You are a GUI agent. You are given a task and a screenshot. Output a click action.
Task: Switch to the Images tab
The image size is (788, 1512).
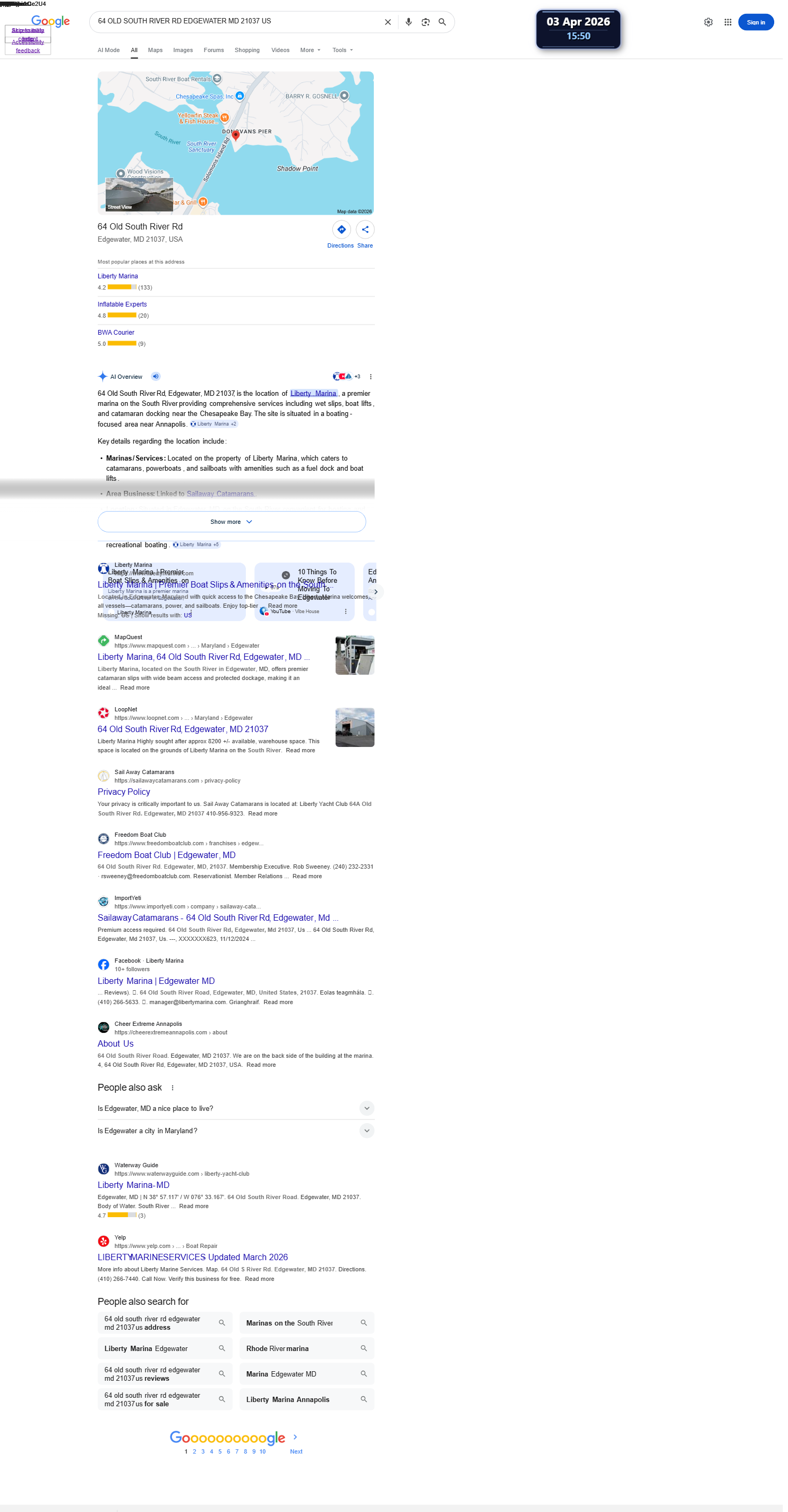tap(183, 50)
